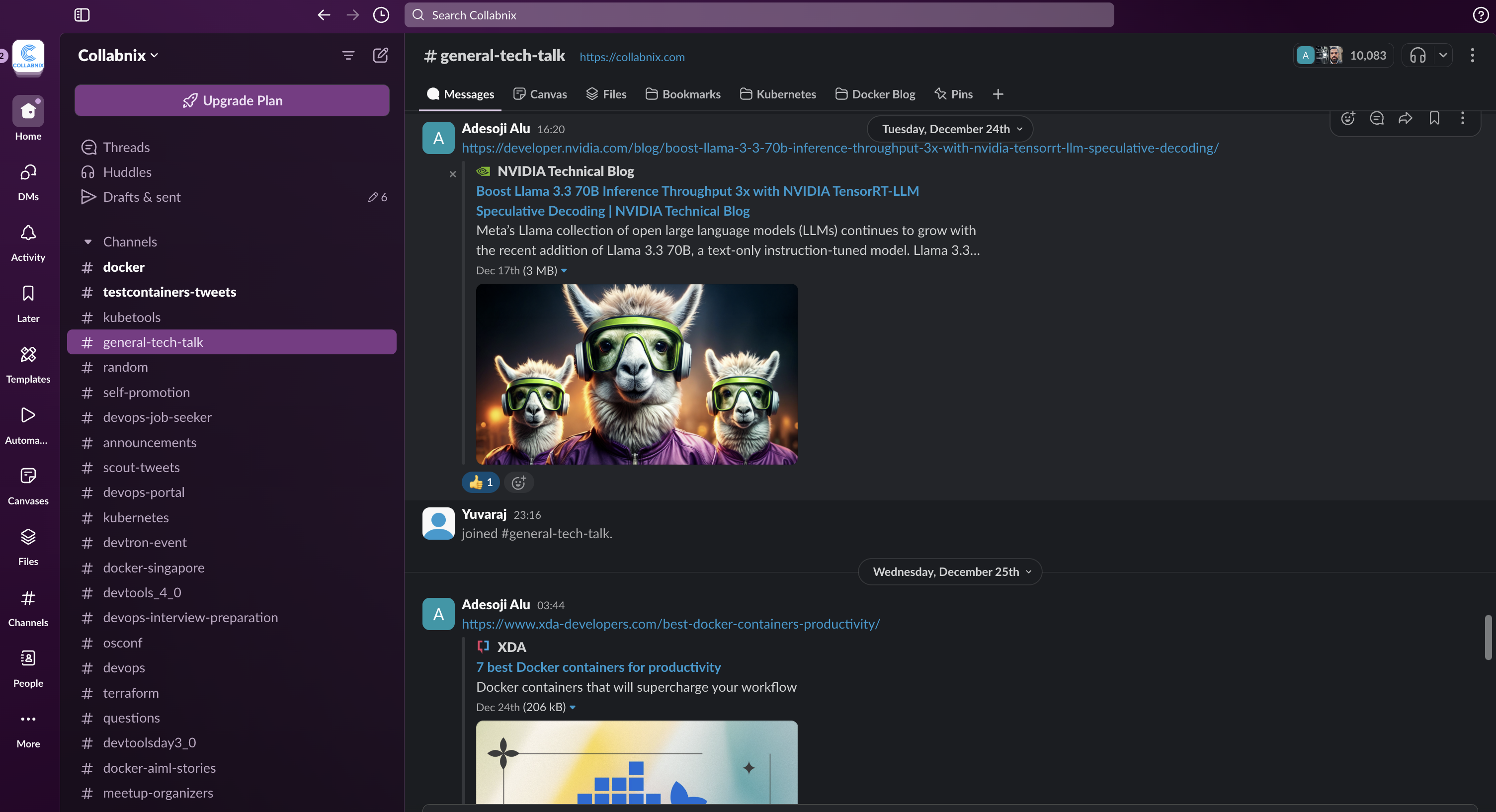The height and width of the screenshot is (812, 1496).
Task: Forward the message with share icon
Action: click(1406, 118)
